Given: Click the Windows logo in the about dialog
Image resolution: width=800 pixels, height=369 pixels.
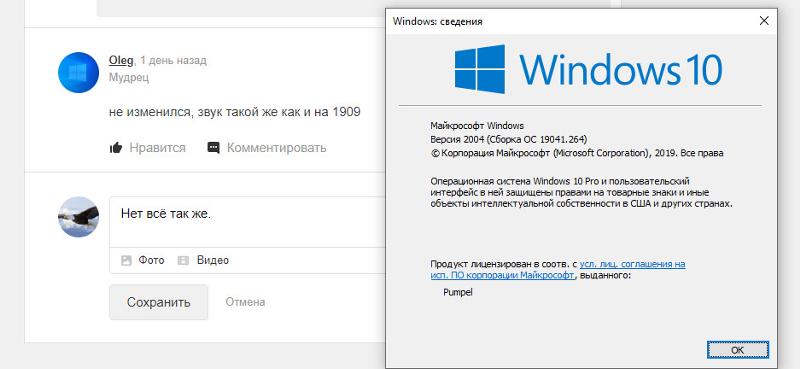Looking at the screenshot, I should coord(480,69).
